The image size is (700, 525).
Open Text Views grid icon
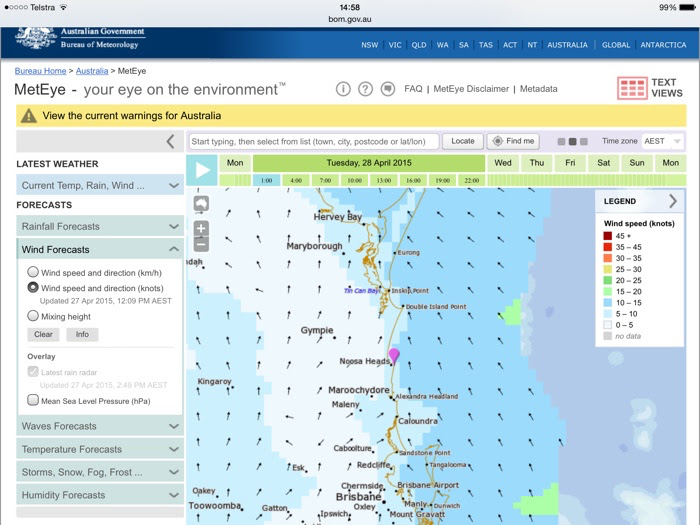click(632, 88)
